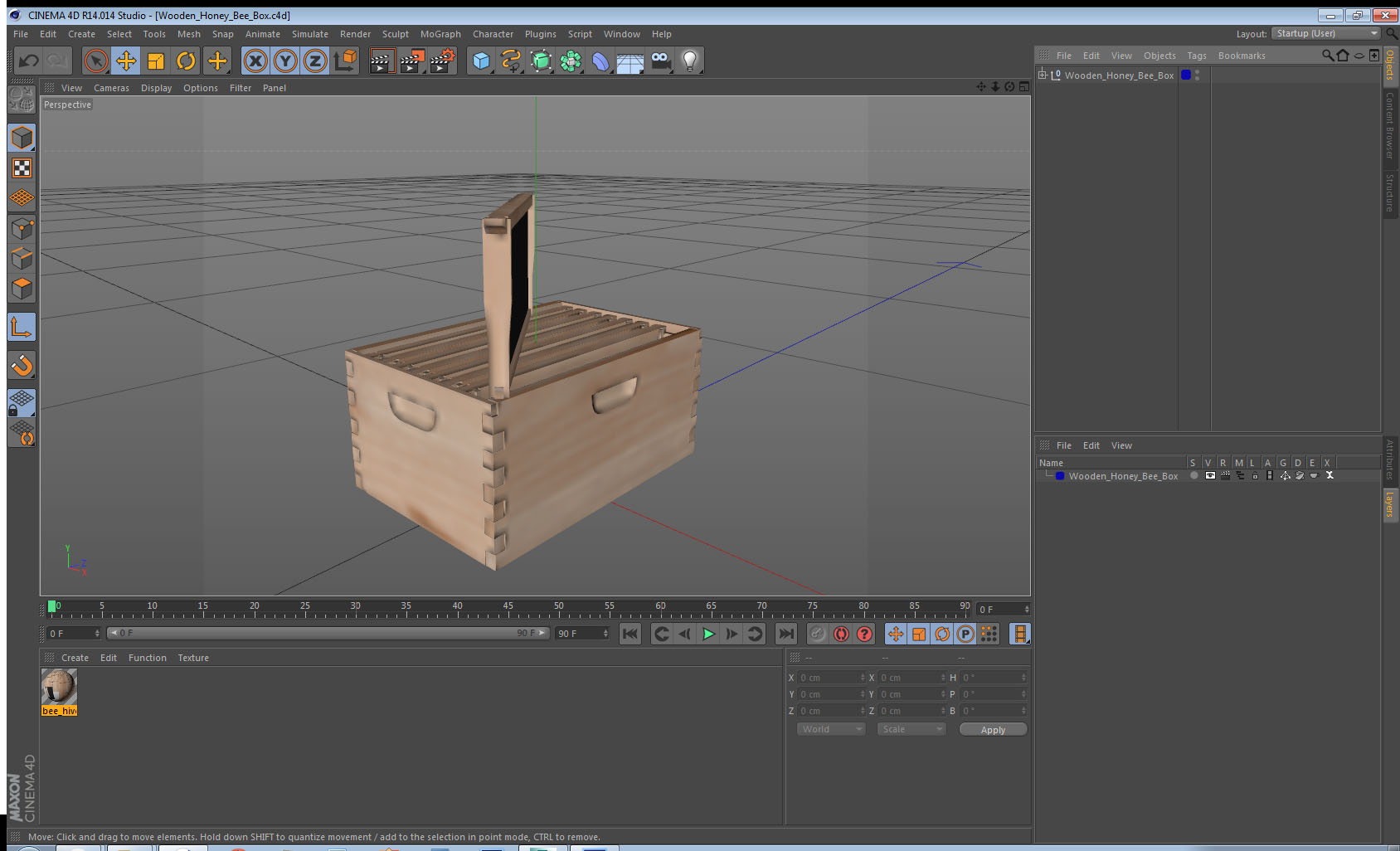Toggle Parameter keyframe recording
This screenshot has width=1400, height=851.
click(x=965, y=634)
